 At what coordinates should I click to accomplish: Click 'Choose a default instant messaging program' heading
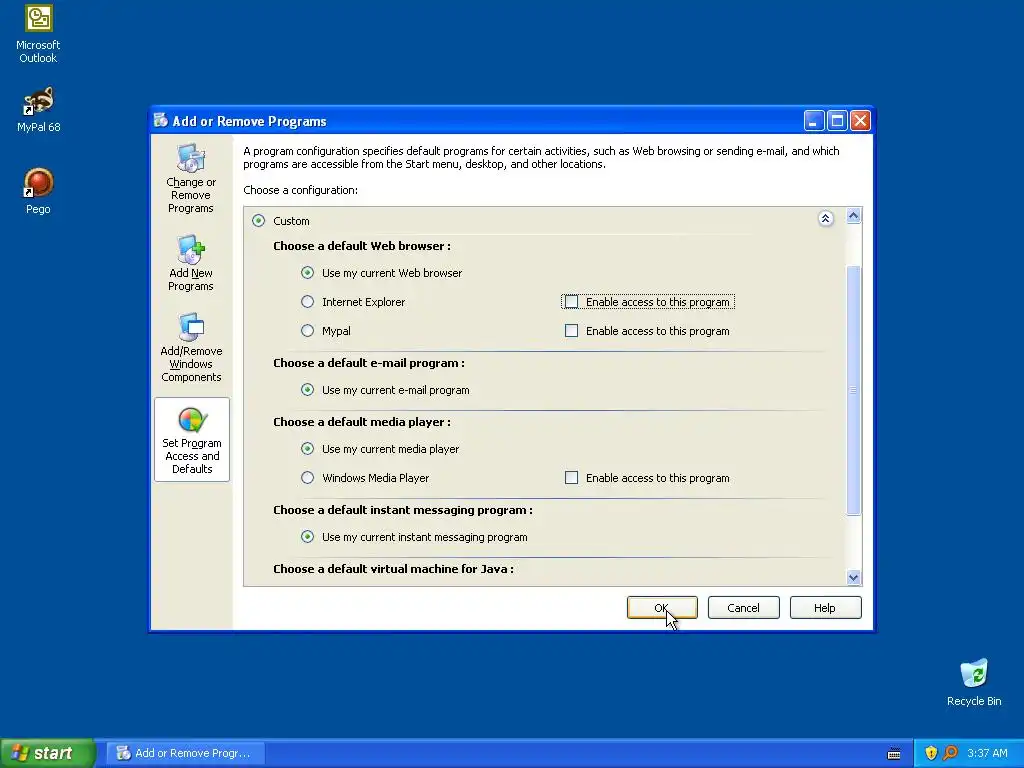tap(403, 510)
